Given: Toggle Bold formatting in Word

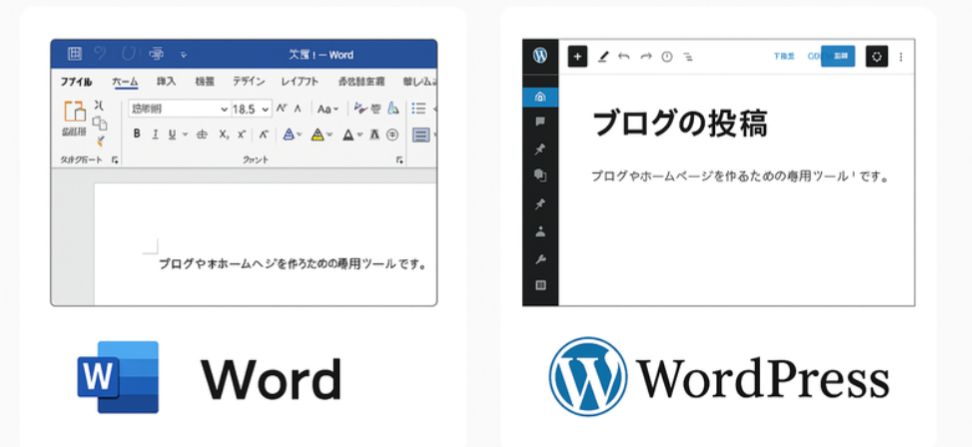Looking at the screenshot, I should pyautogui.click(x=136, y=134).
